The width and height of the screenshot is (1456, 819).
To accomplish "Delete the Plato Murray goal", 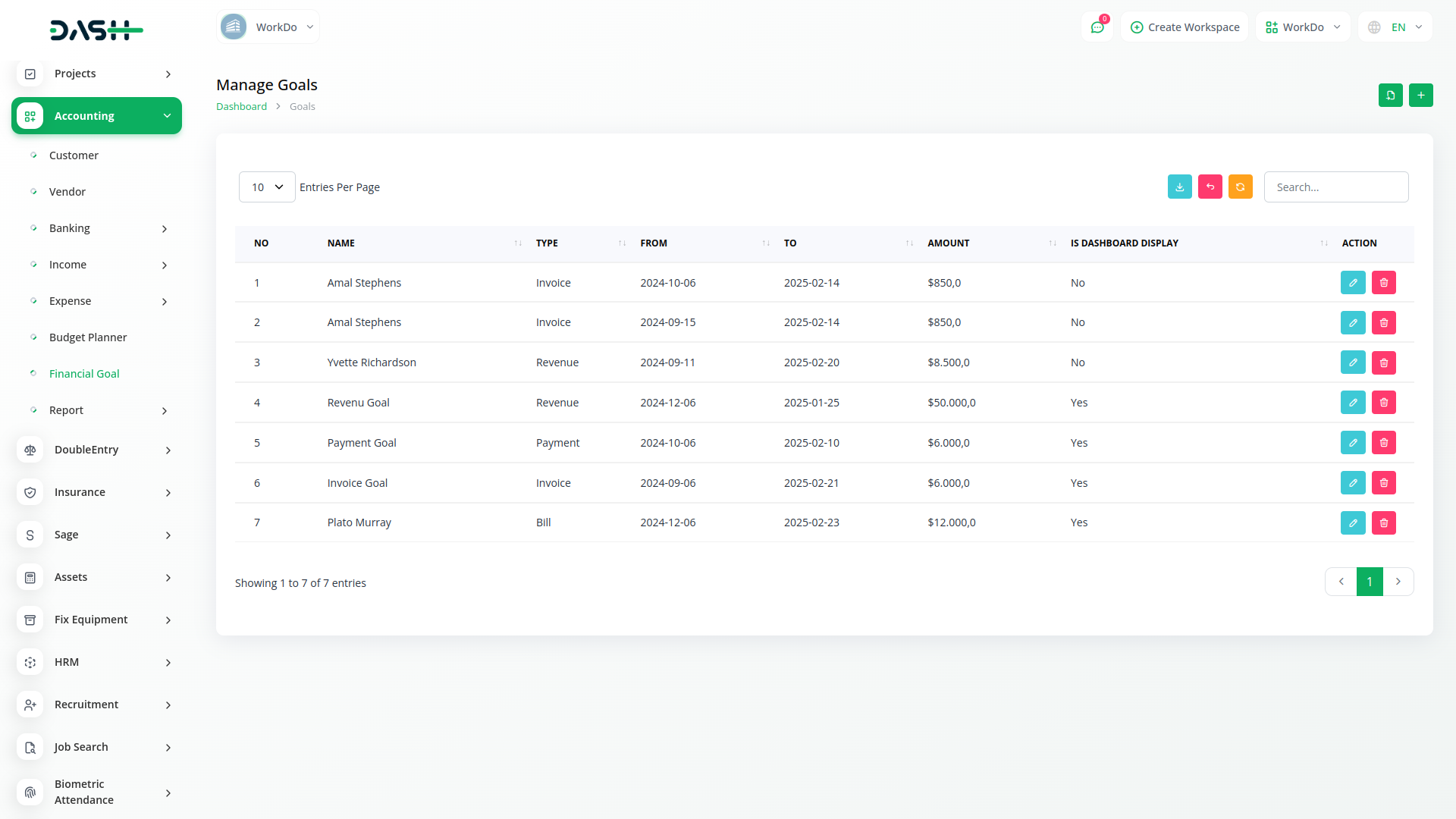I will [1383, 522].
